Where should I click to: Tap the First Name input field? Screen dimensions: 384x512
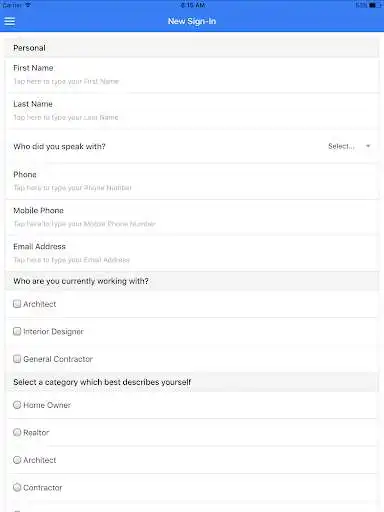click(192, 81)
